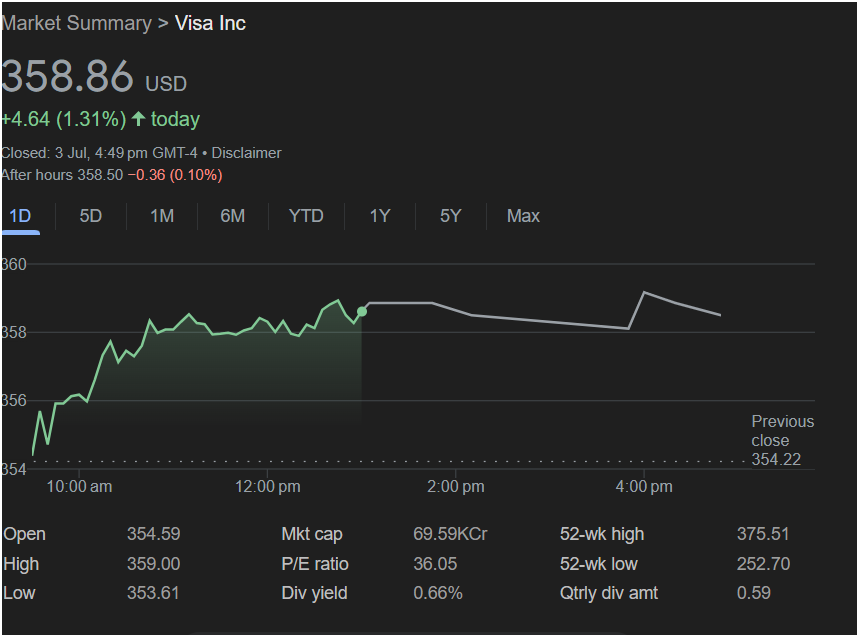Viewport: 859px width, 637px height.
Task: Click the 4:00 pm axis label
Action: [x=644, y=486]
